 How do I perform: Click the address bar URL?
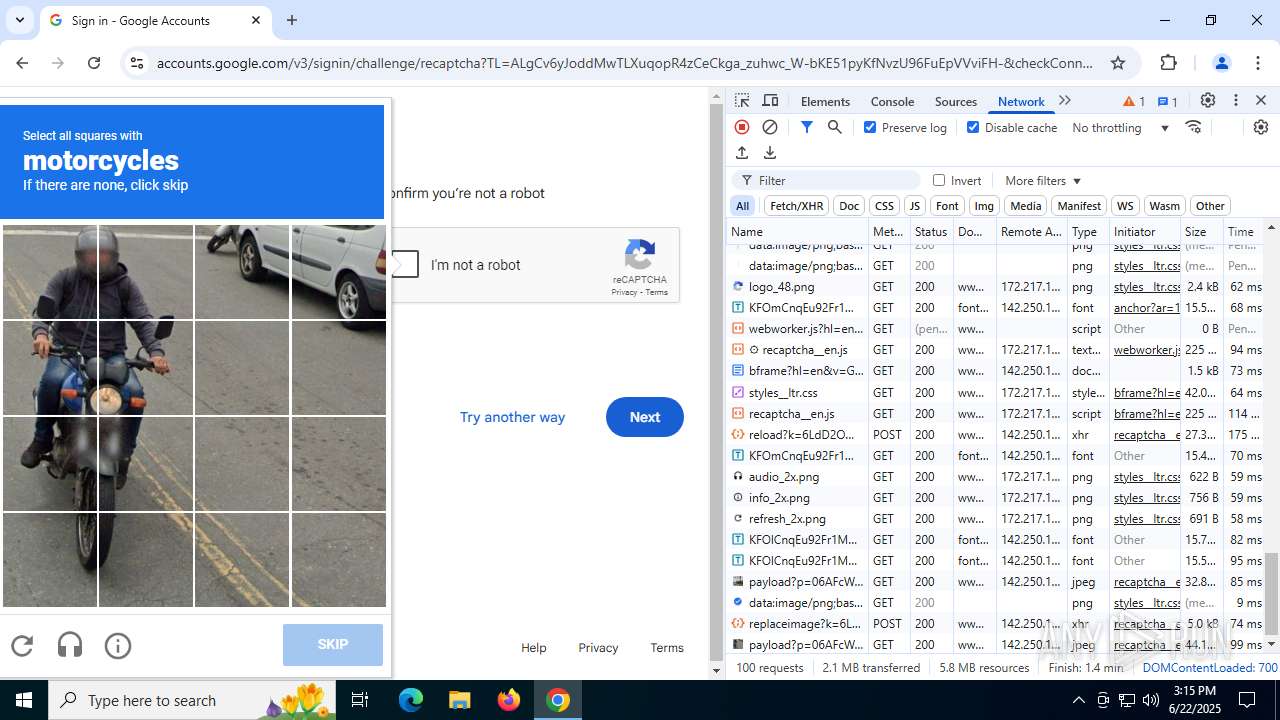coord(625,63)
